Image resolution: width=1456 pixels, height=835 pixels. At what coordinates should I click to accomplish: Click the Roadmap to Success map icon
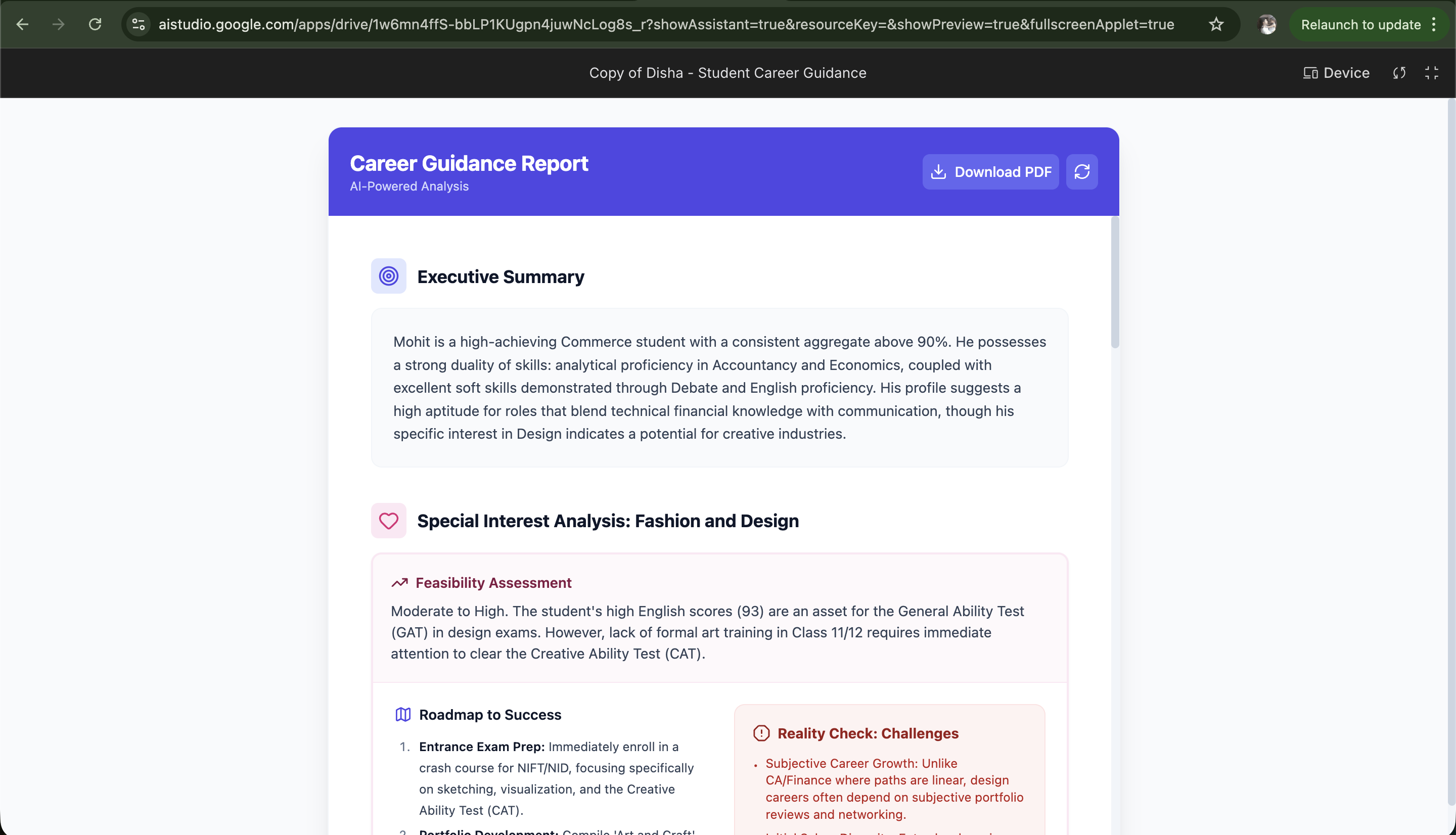[403, 715]
